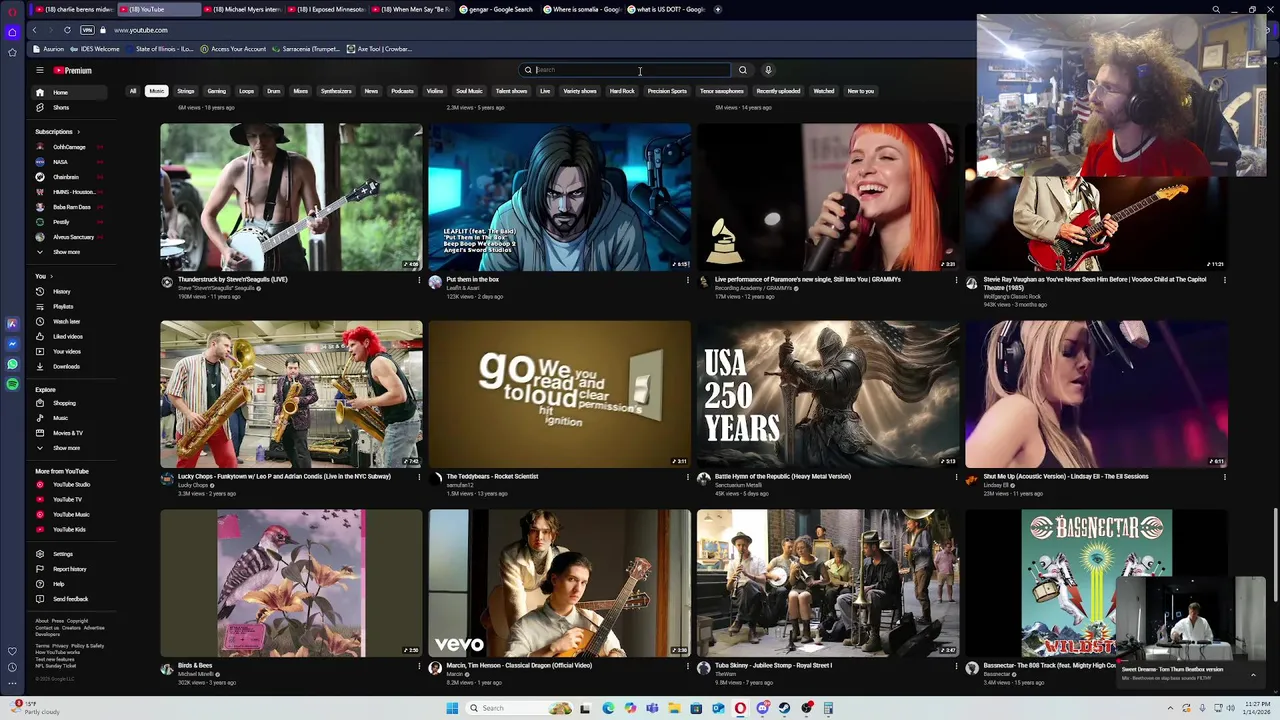Select the Gaming filter chip
Image resolution: width=1280 pixels, height=720 pixels.
click(216, 91)
